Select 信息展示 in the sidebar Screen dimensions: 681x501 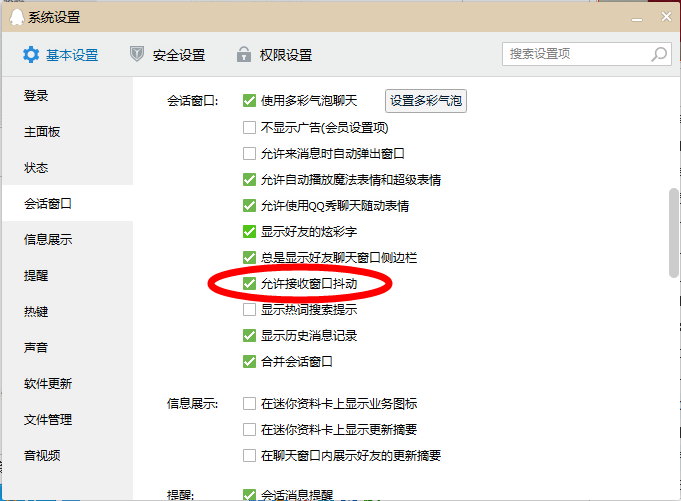68,240
